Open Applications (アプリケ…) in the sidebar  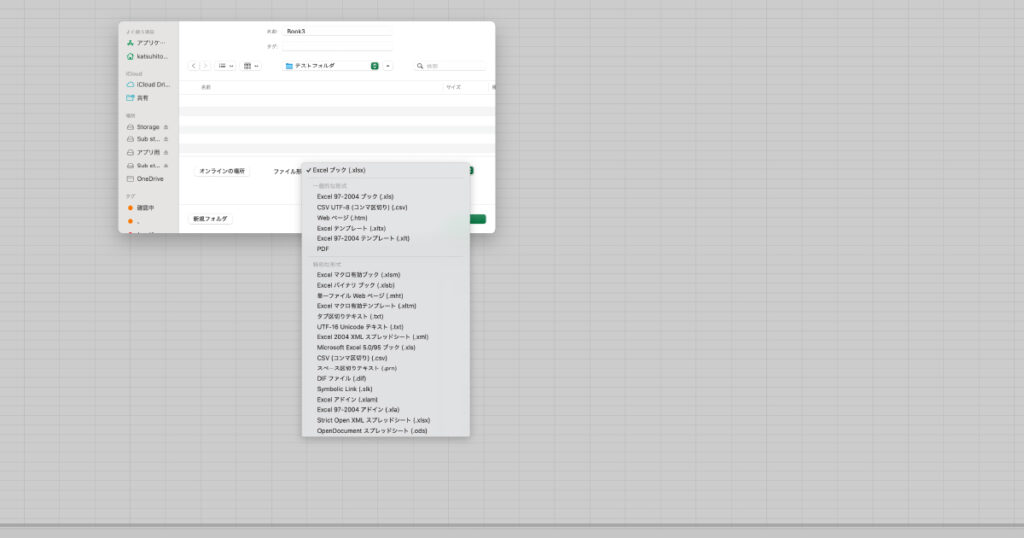146,43
